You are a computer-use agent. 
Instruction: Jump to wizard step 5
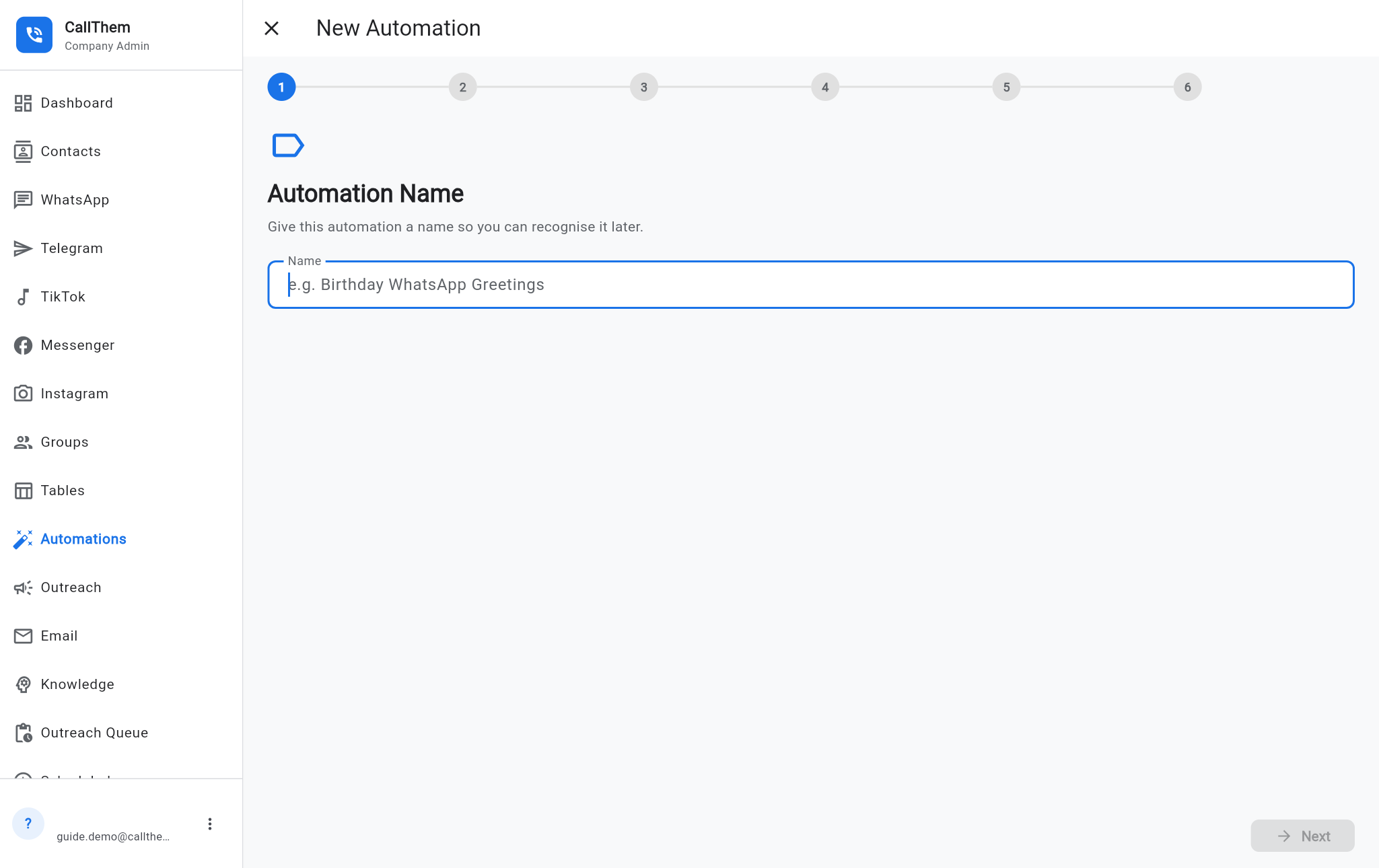pos(1006,87)
